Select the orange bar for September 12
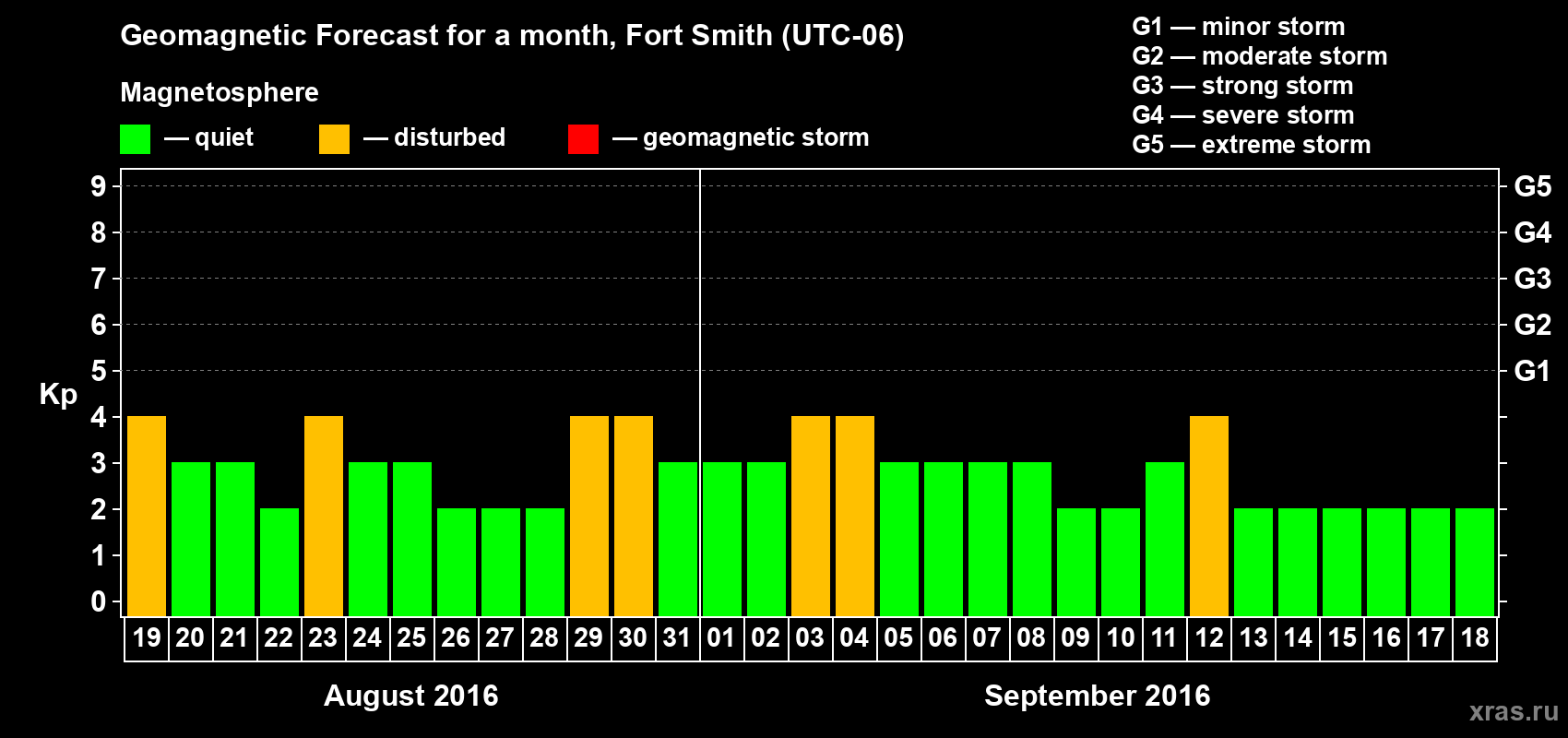1568x738 pixels. (x=1209, y=517)
